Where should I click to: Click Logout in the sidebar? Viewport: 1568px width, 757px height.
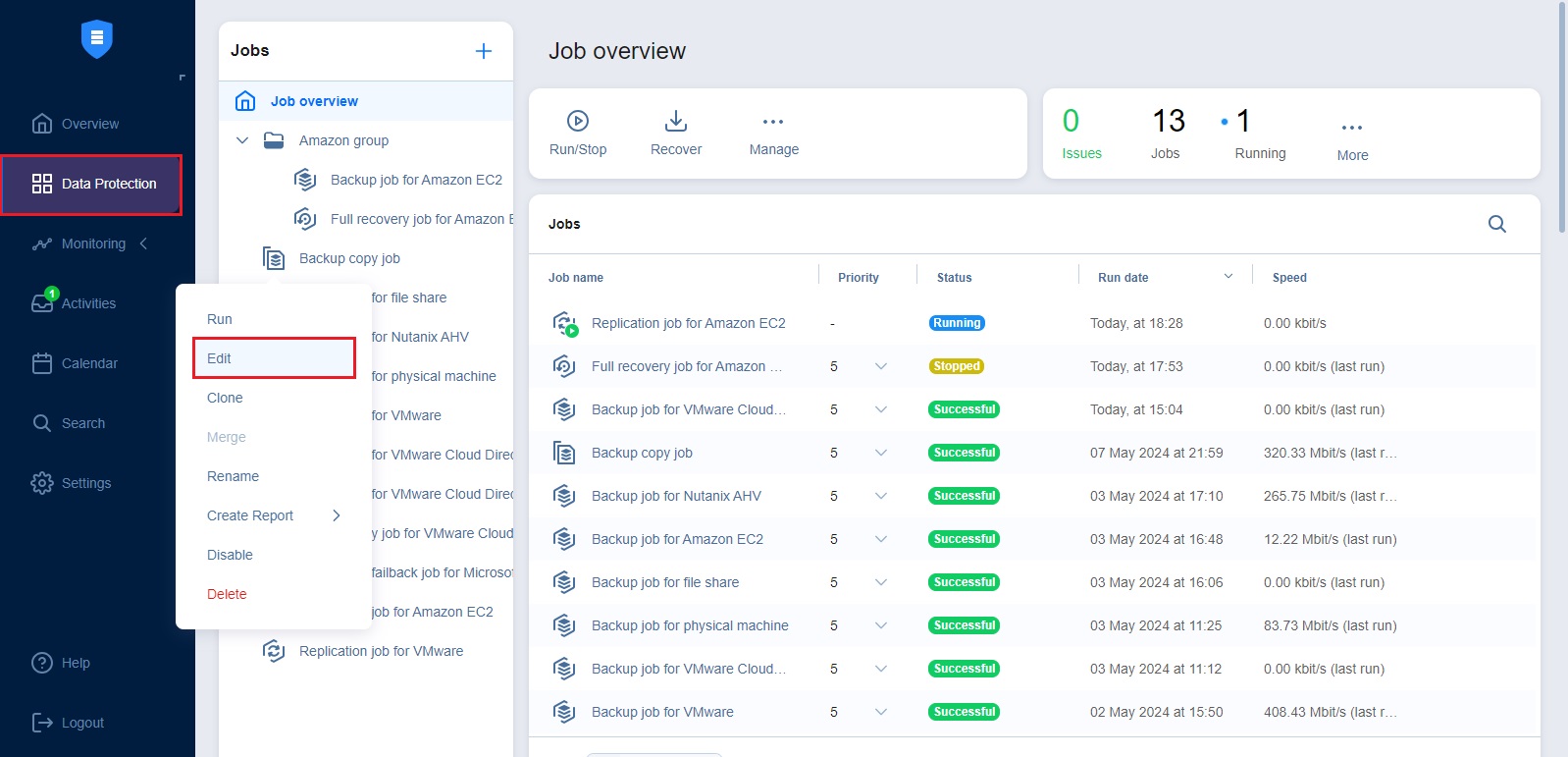[x=81, y=723]
